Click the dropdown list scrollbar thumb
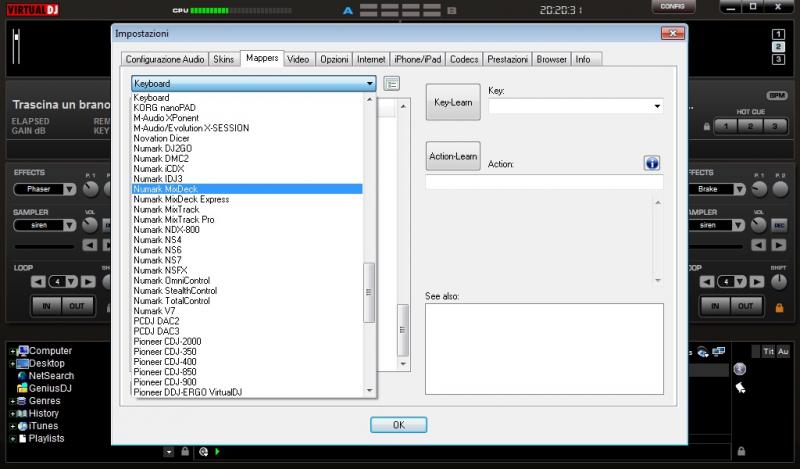 pyautogui.click(x=369, y=292)
